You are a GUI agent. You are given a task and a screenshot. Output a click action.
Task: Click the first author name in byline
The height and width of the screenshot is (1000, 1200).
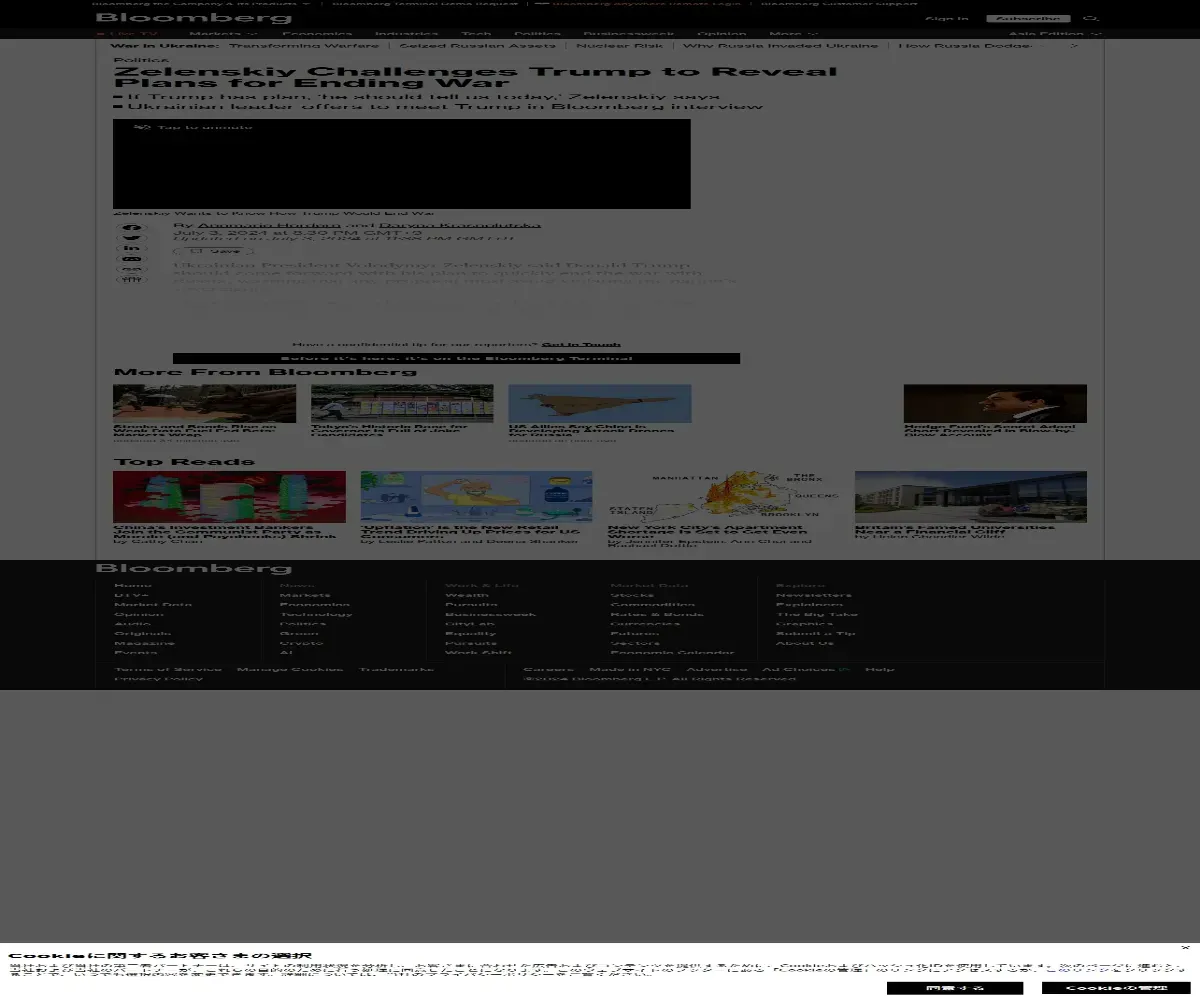(268, 225)
